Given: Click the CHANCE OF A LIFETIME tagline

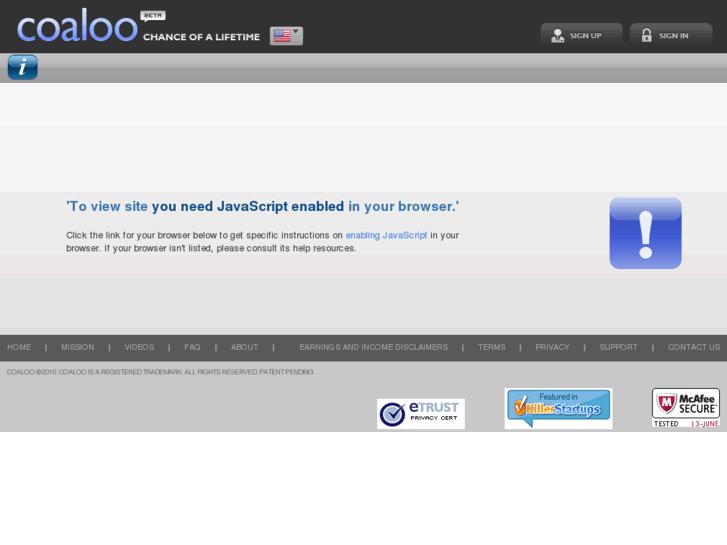Looking at the screenshot, I should click(201, 37).
